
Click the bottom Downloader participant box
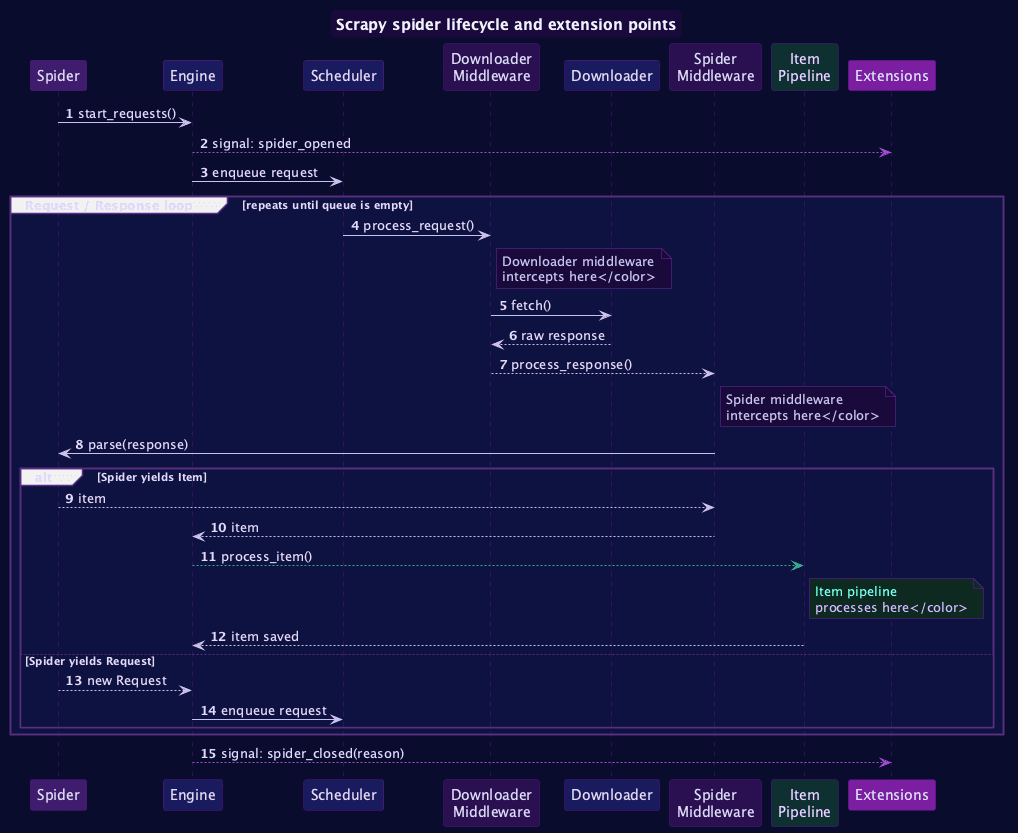(x=612, y=795)
